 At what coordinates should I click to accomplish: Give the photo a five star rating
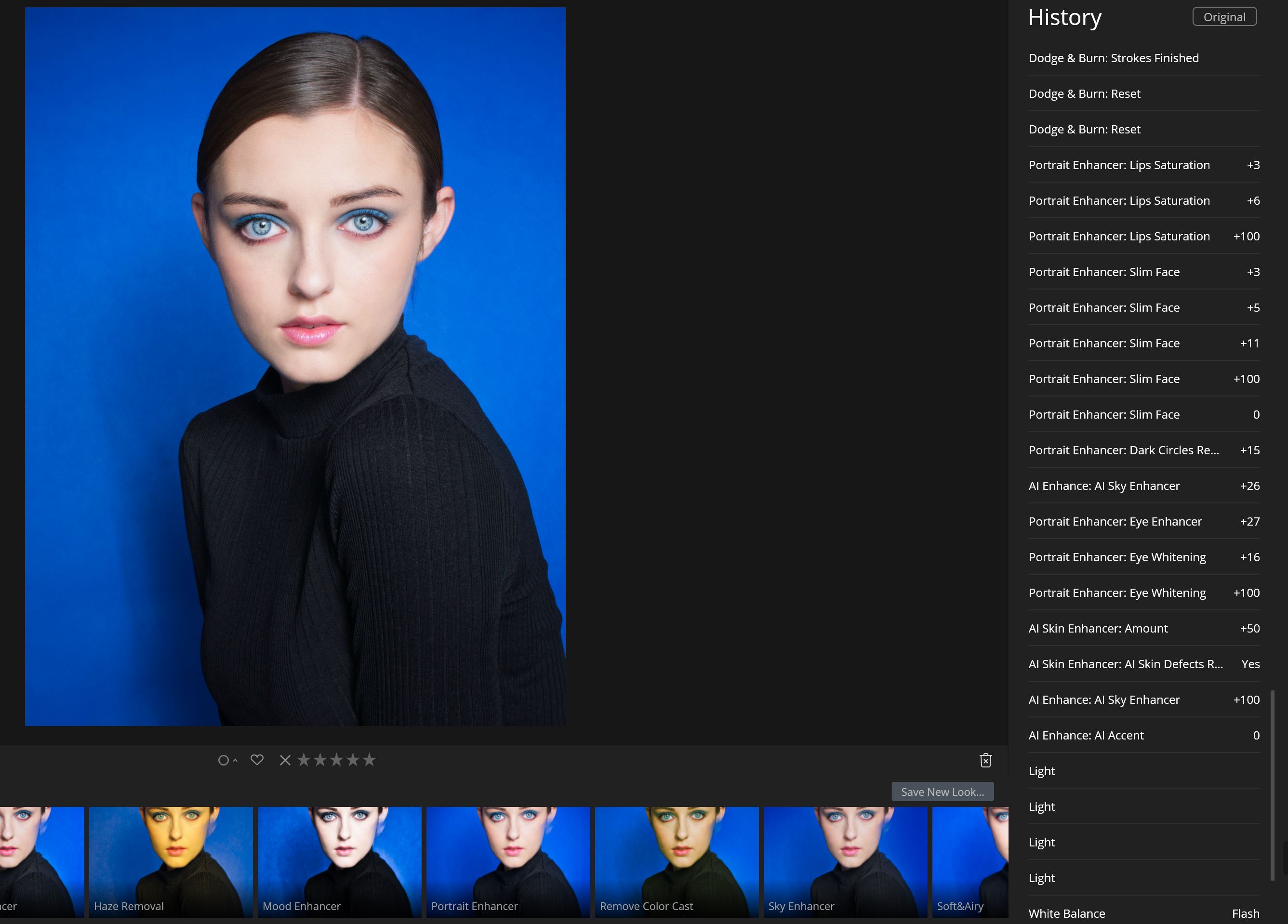tap(370, 760)
